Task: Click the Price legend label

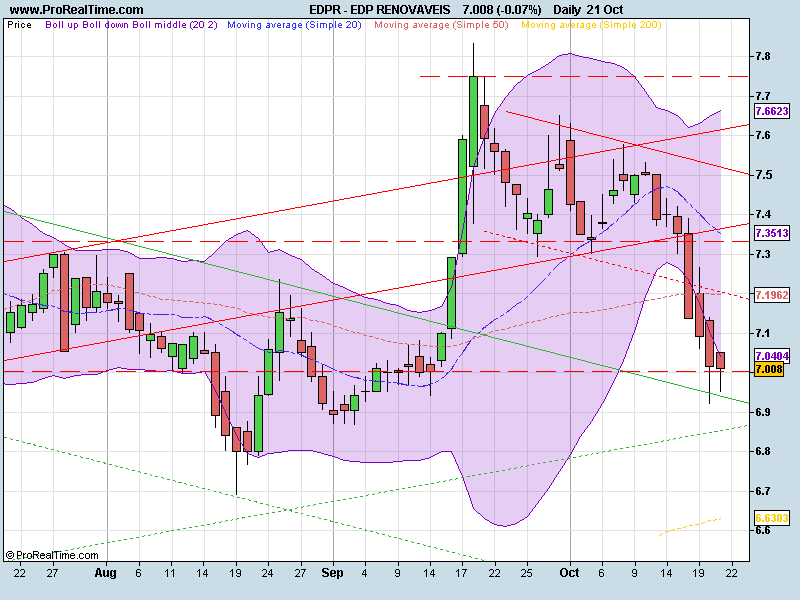Action: 19,24
